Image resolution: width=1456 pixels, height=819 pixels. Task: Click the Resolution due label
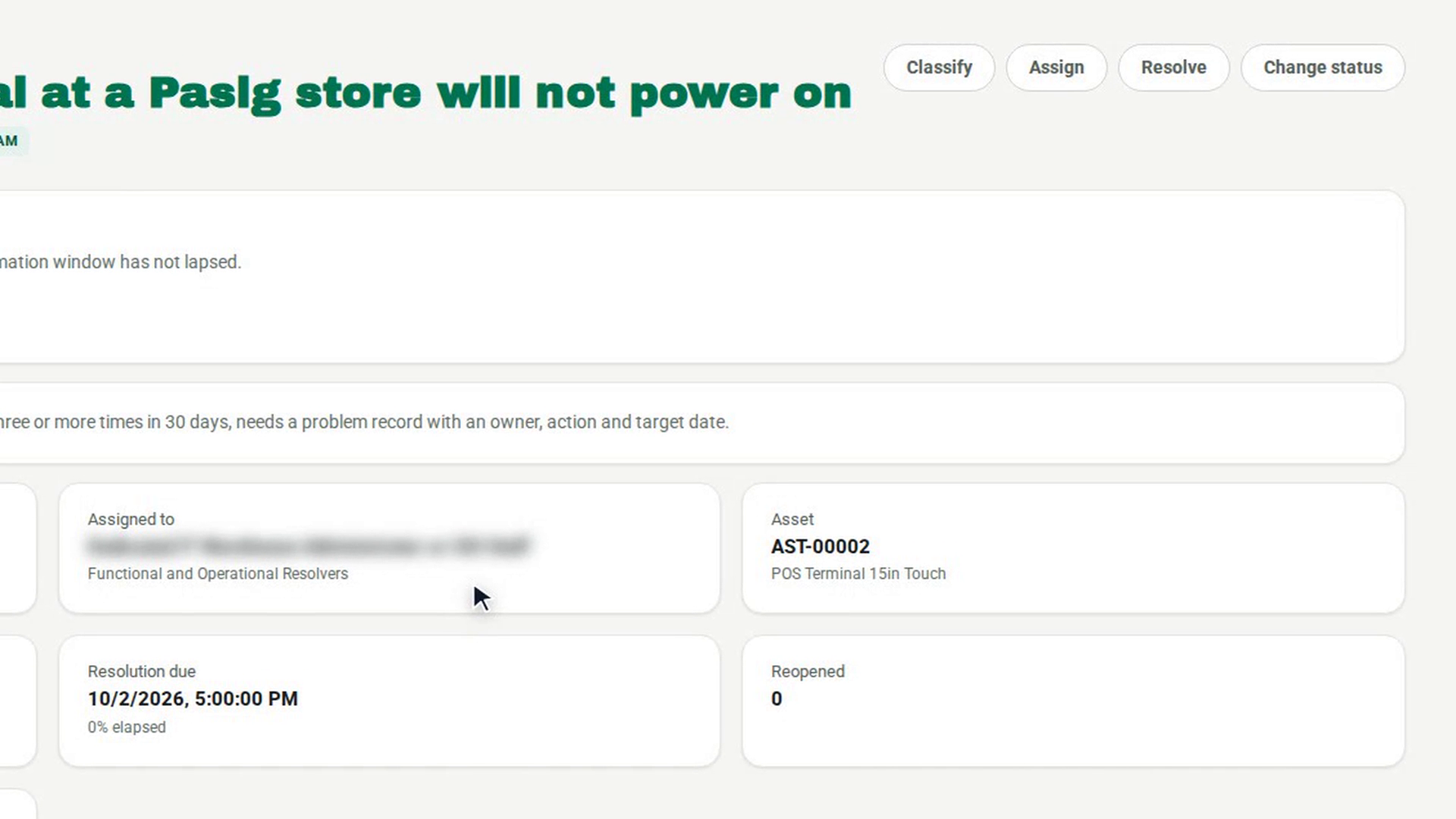[x=141, y=672]
